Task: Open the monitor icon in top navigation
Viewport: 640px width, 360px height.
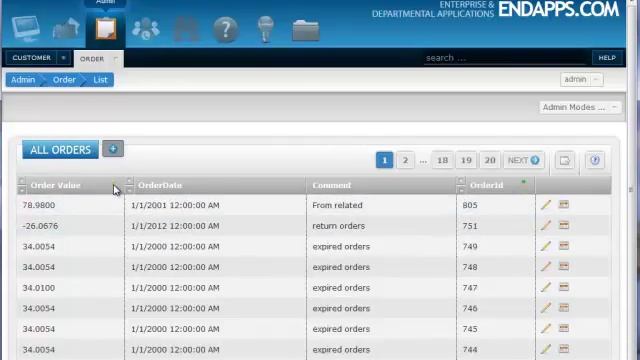Action: 26,29
